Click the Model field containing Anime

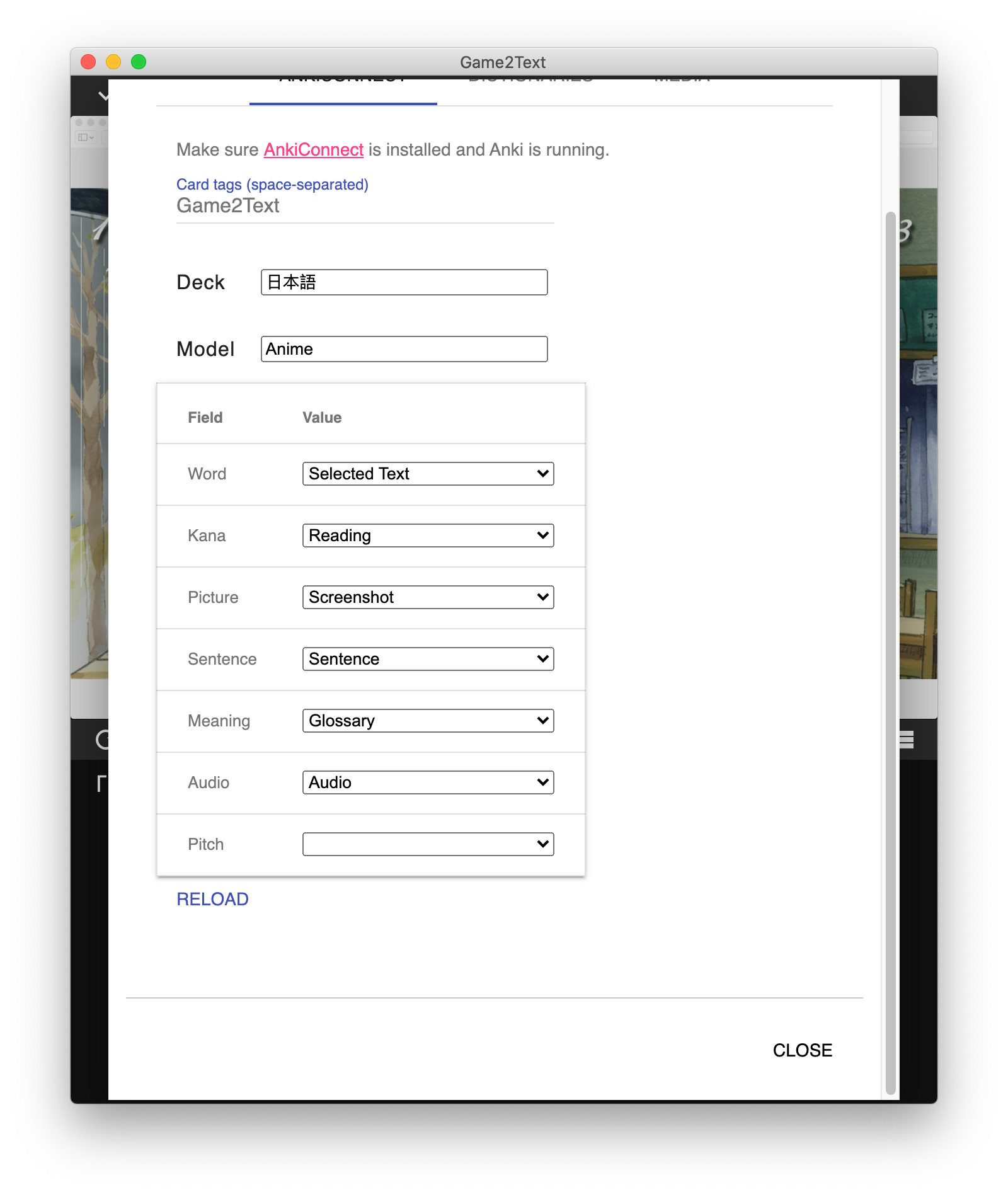pos(404,348)
